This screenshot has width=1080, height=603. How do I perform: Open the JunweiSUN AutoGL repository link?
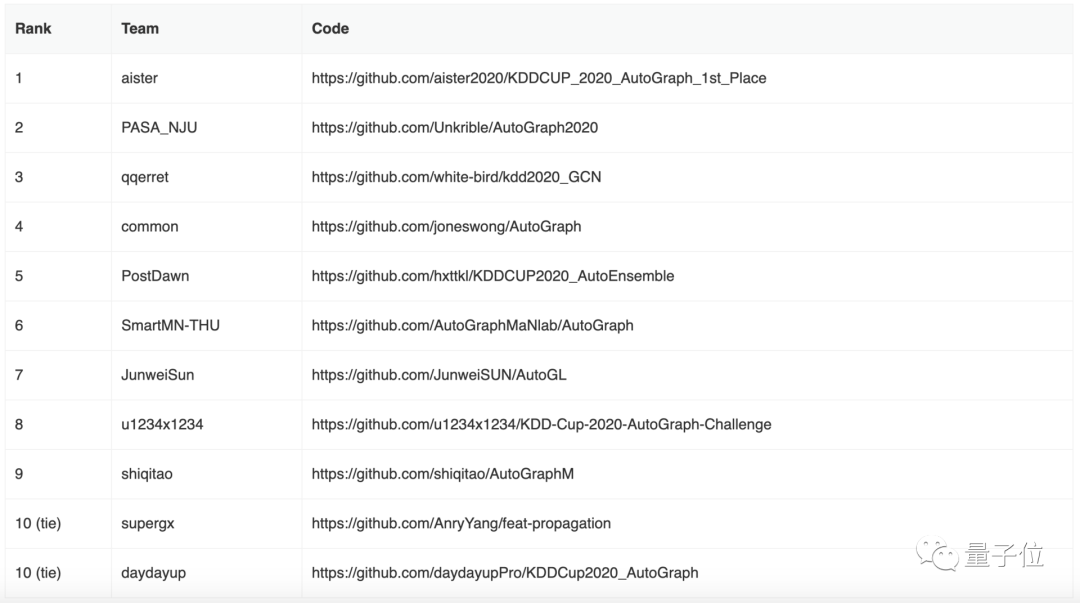click(x=439, y=375)
